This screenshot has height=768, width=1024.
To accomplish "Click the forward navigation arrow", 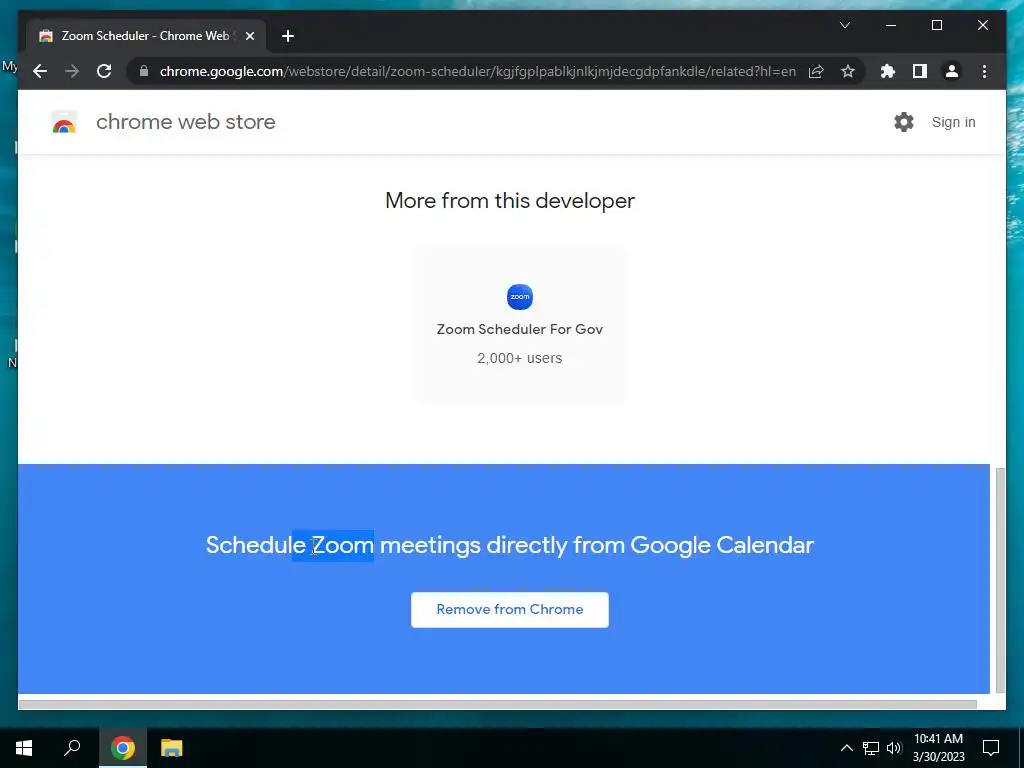I will (72, 71).
